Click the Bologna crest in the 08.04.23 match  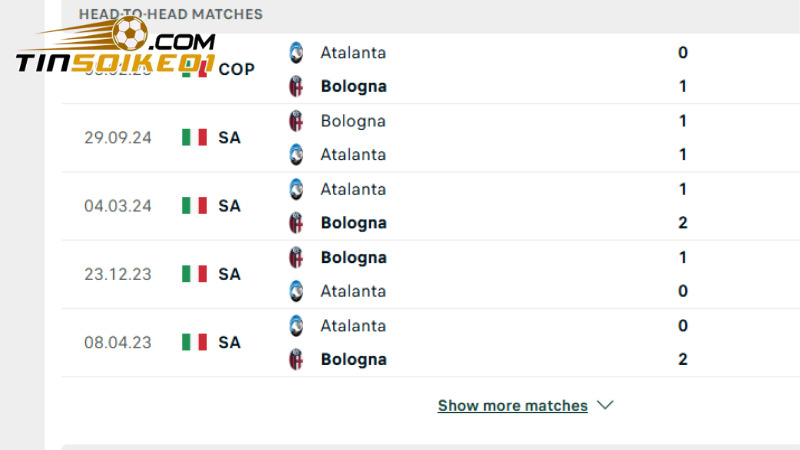click(x=296, y=359)
